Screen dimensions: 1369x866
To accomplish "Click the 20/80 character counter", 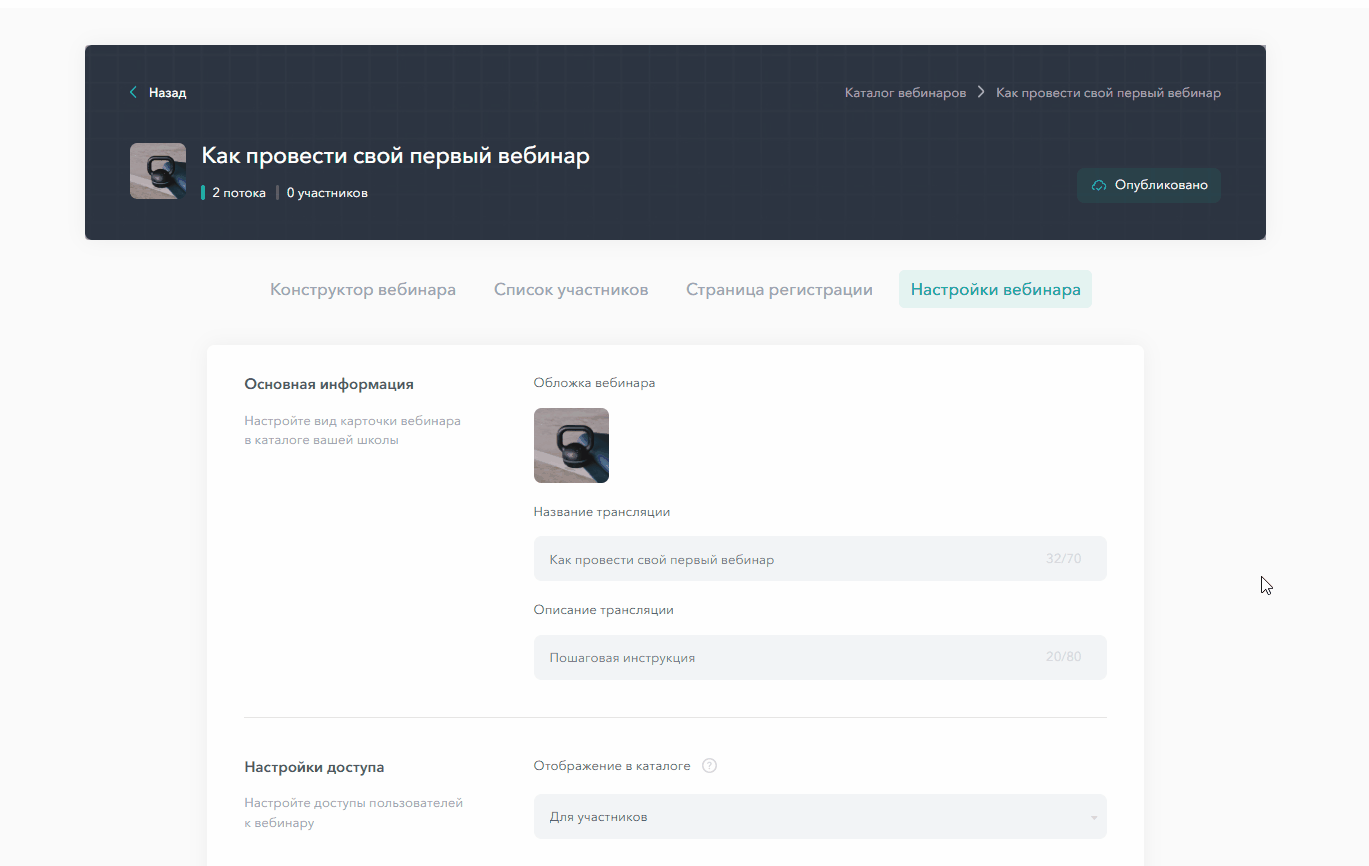I will click(x=1063, y=658).
